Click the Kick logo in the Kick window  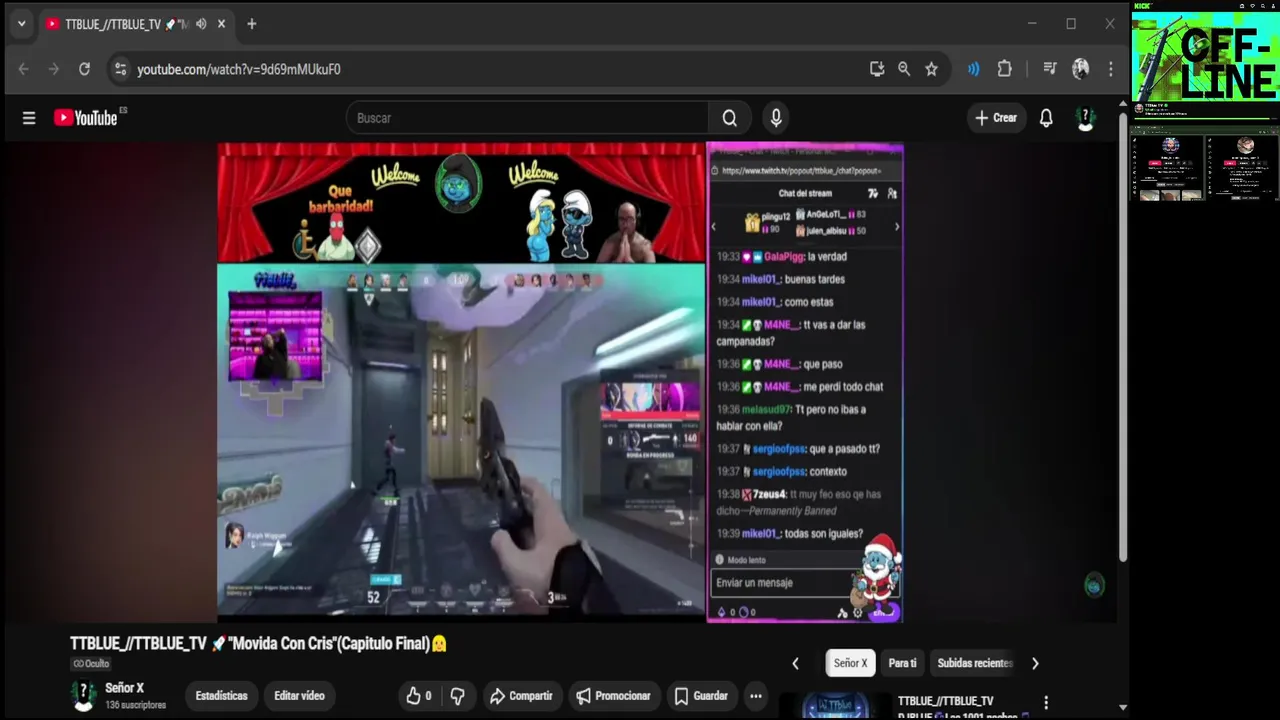(x=1142, y=6)
